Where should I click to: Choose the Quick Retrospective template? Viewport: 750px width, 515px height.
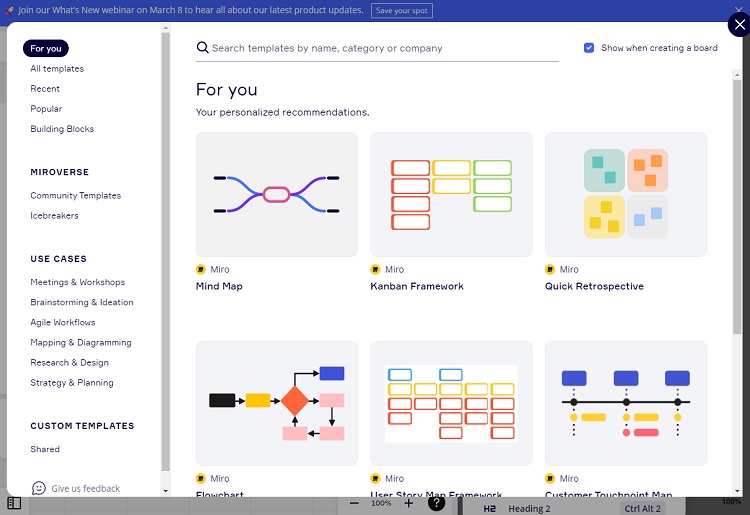(625, 194)
